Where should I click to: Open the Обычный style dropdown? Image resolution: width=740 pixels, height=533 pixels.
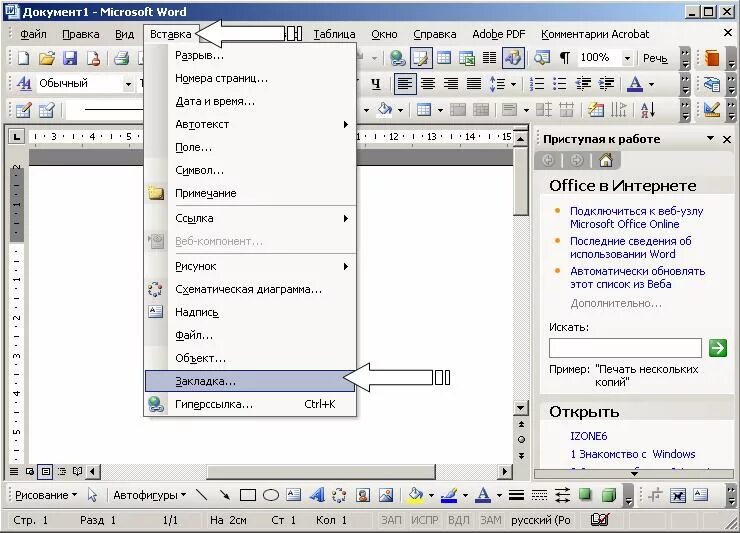click(128, 84)
